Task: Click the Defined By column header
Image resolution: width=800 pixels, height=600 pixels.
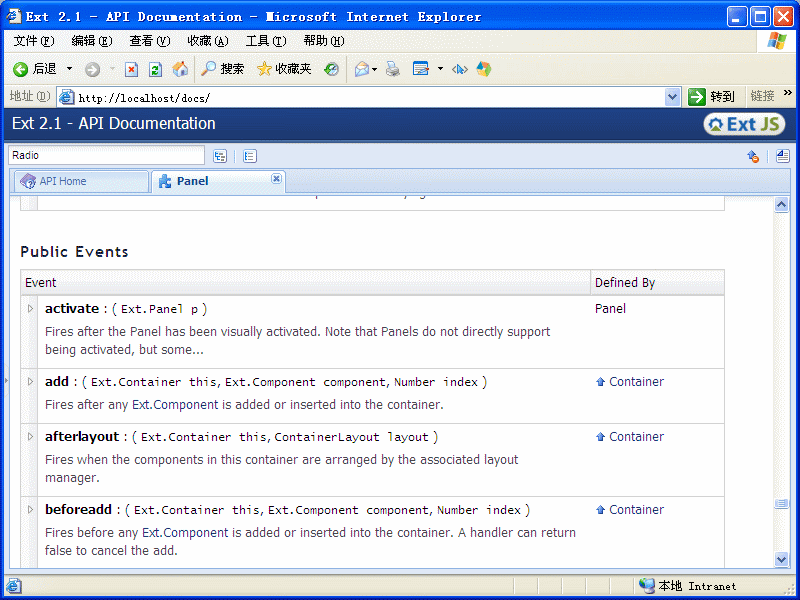Action: tap(657, 283)
